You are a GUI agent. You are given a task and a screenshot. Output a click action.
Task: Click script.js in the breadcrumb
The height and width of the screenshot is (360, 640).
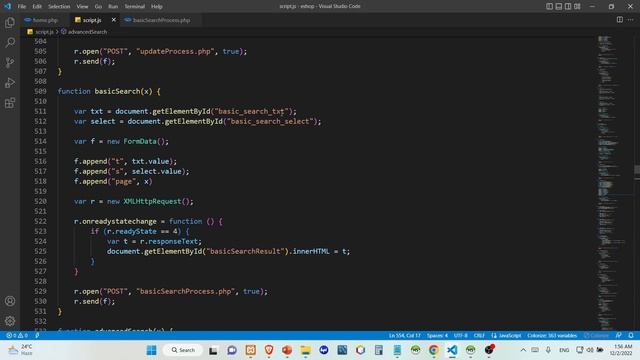[44, 32]
